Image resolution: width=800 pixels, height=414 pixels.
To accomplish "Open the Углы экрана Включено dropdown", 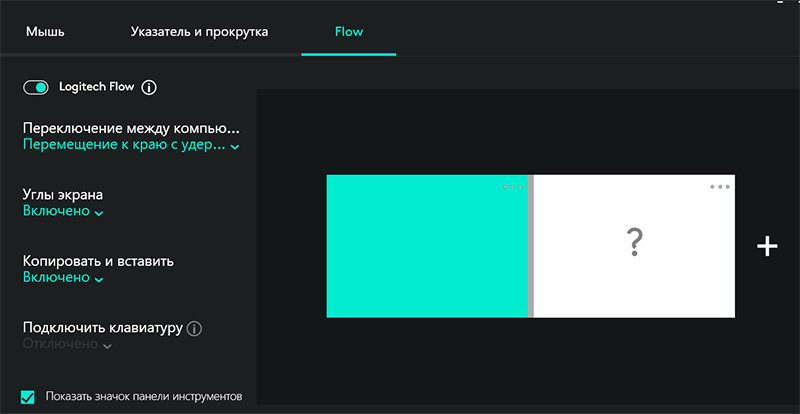I will pos(63,212).
